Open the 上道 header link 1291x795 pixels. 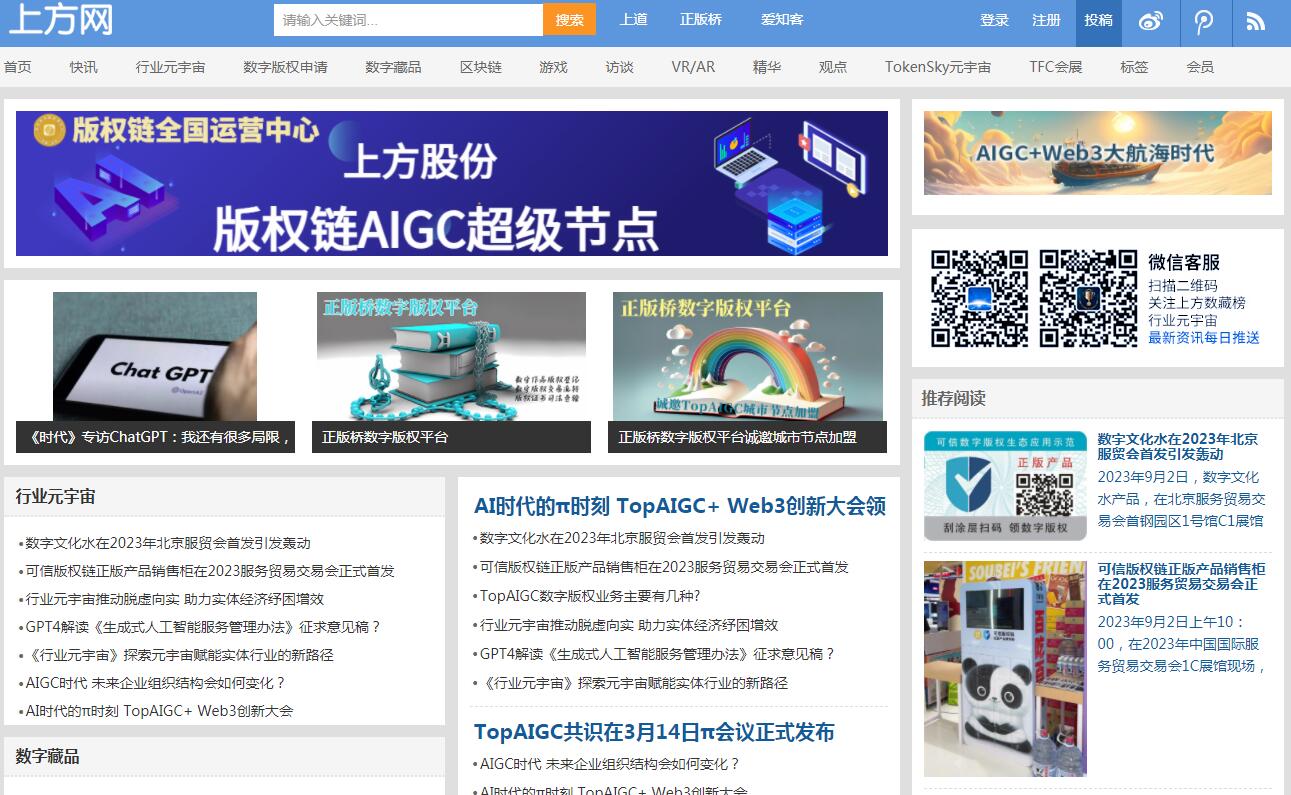click(x=634, y=19)
